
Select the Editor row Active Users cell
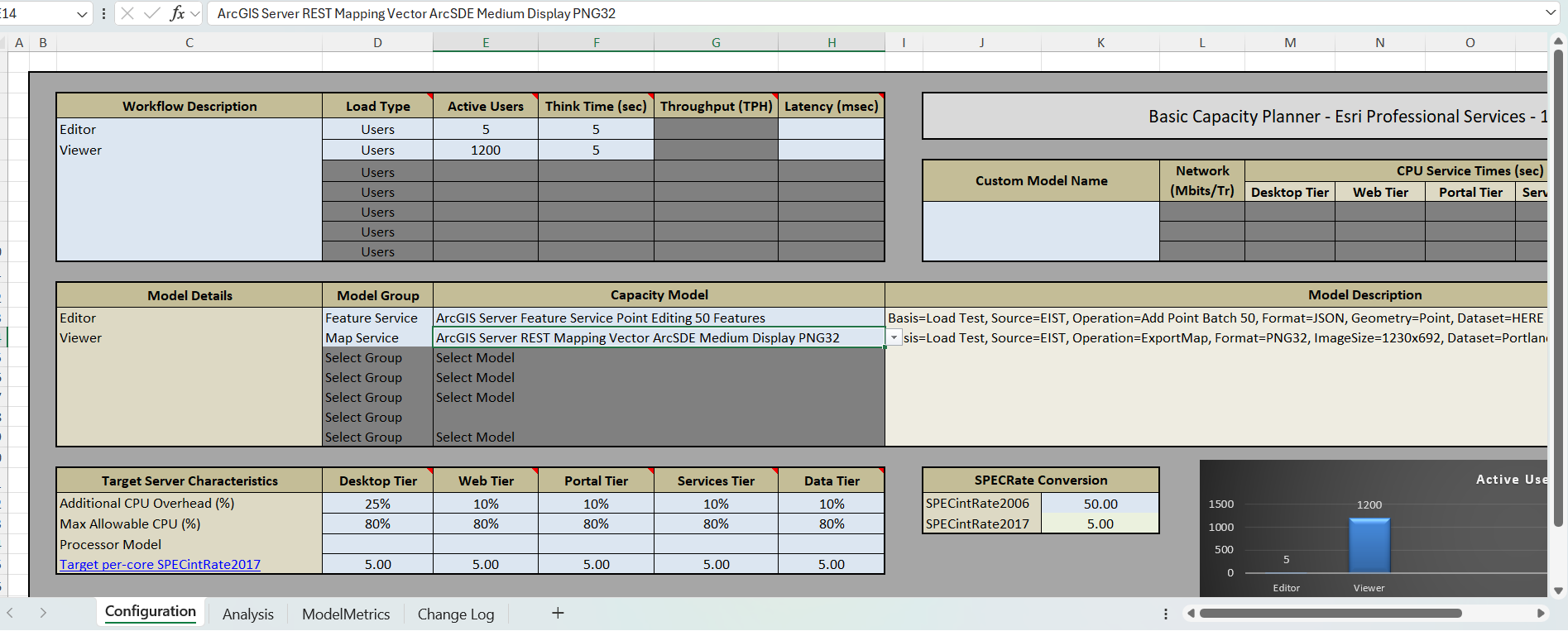coord(486,129)
